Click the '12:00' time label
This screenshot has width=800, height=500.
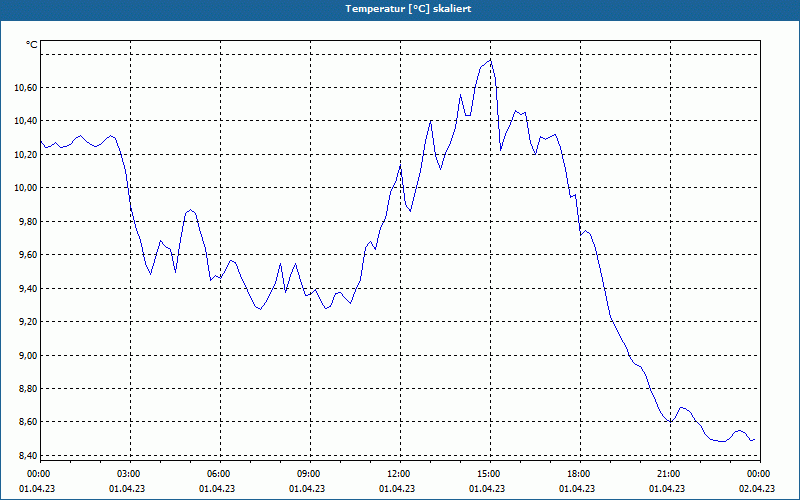399,474
